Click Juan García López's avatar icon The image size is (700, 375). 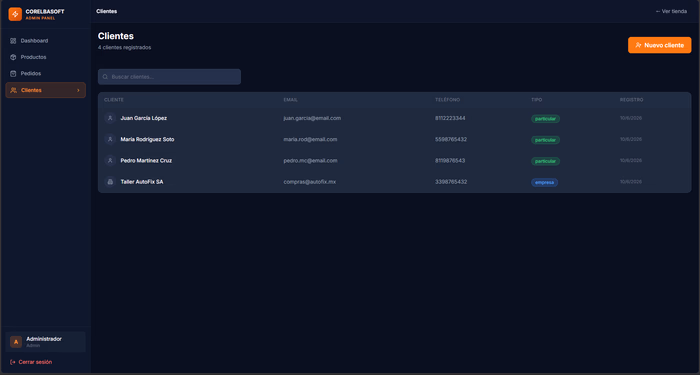pos(110,118)
